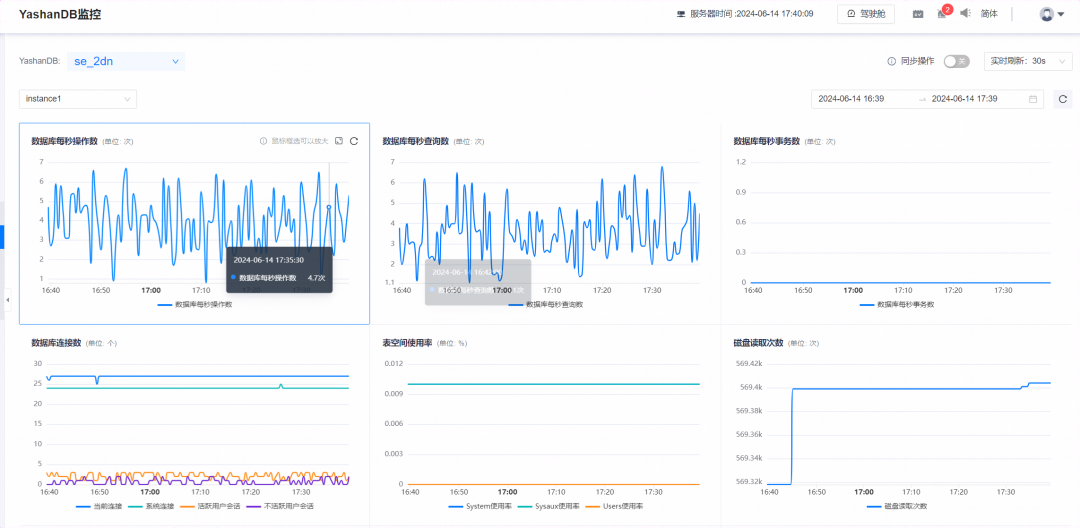
Task: Open the user avatar menu
Action: [x=1052, y=14]
